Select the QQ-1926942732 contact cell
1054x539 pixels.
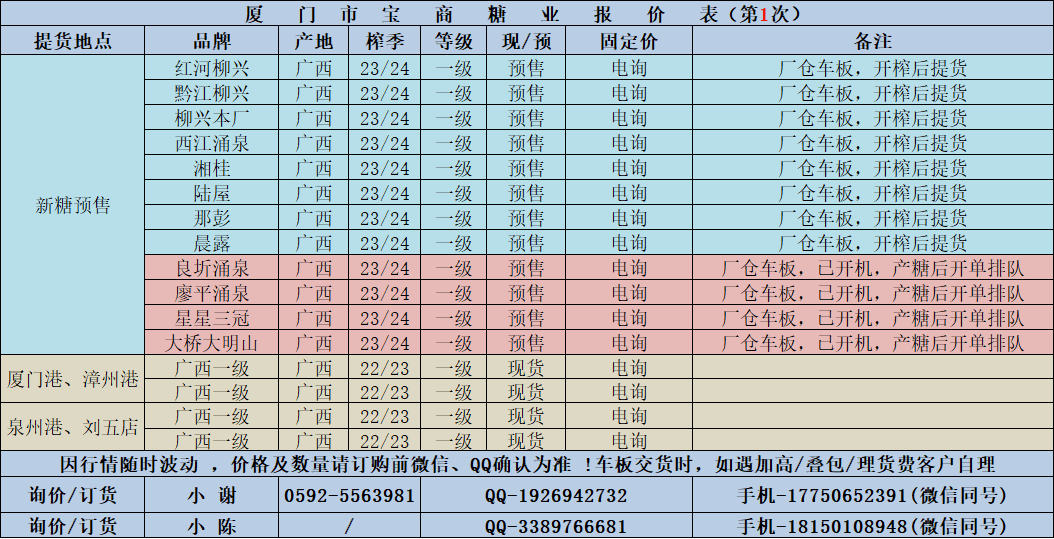coord(556,496)
